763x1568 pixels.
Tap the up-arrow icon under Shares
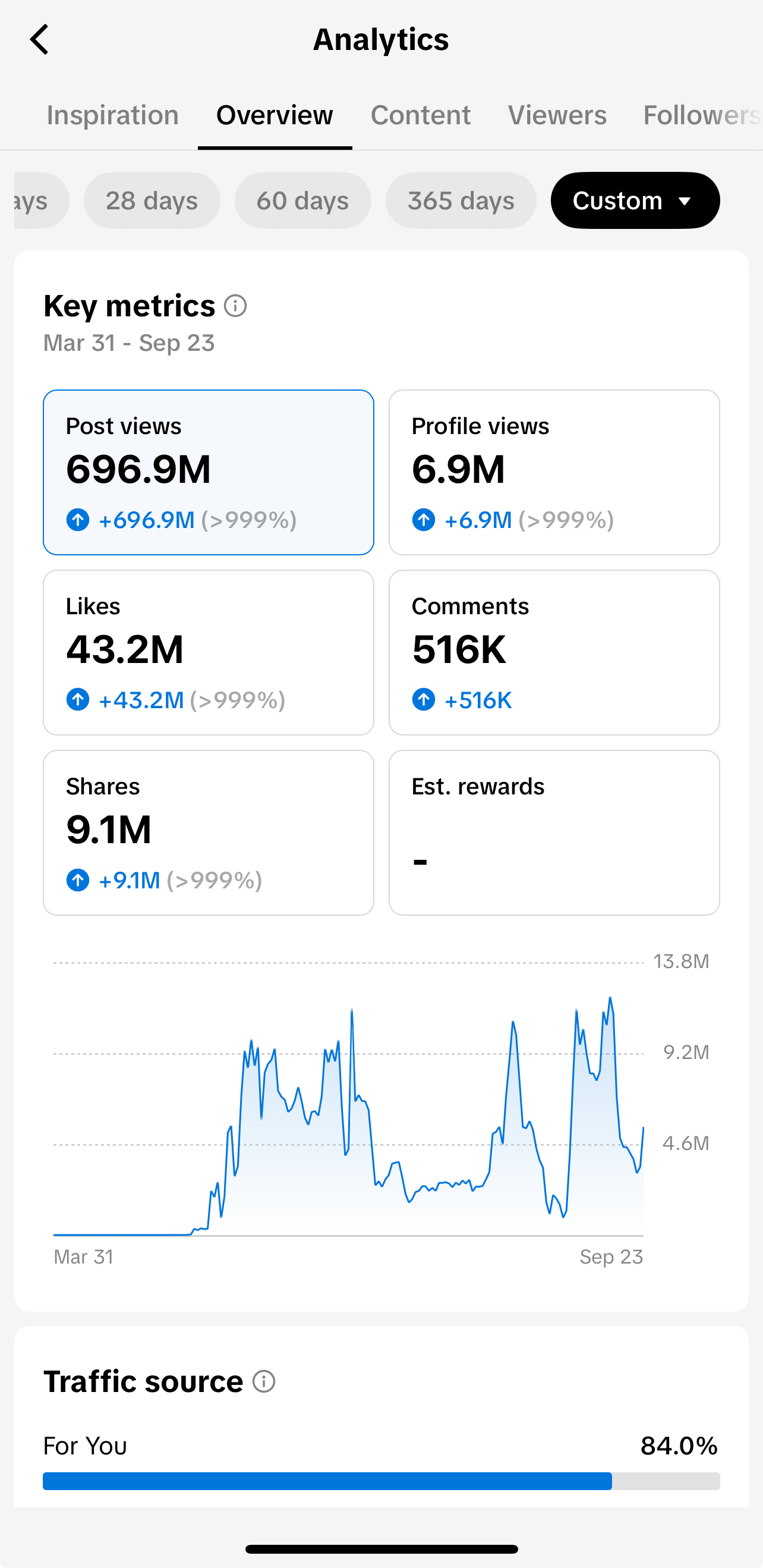[78, 879]
